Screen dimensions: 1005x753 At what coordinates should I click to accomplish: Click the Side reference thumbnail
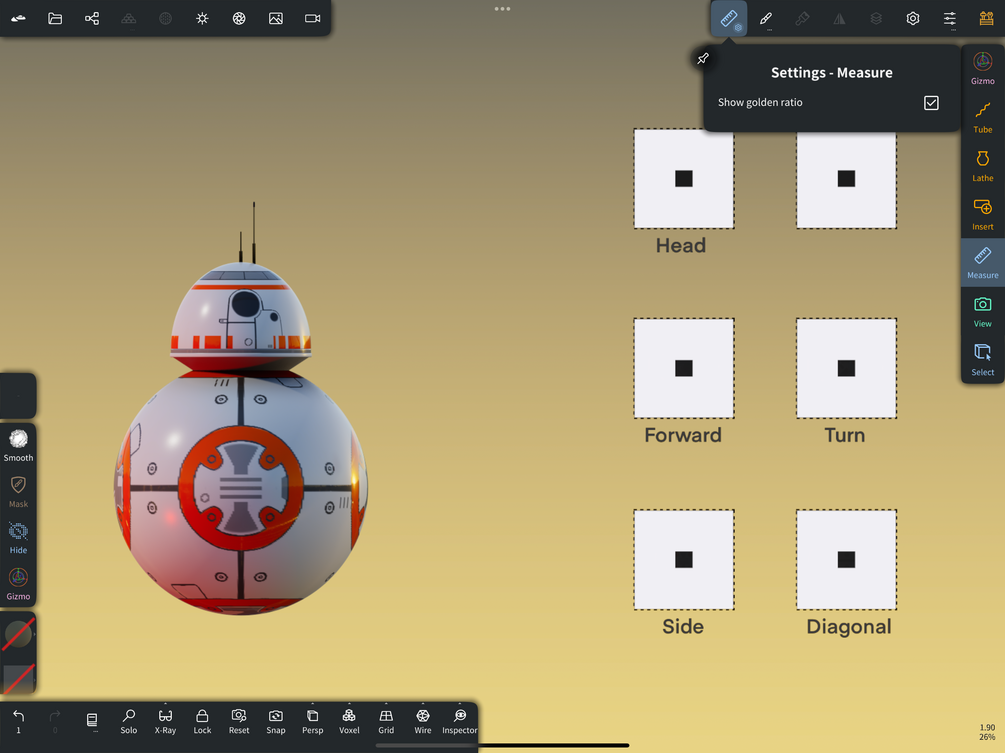coord(684,559)
